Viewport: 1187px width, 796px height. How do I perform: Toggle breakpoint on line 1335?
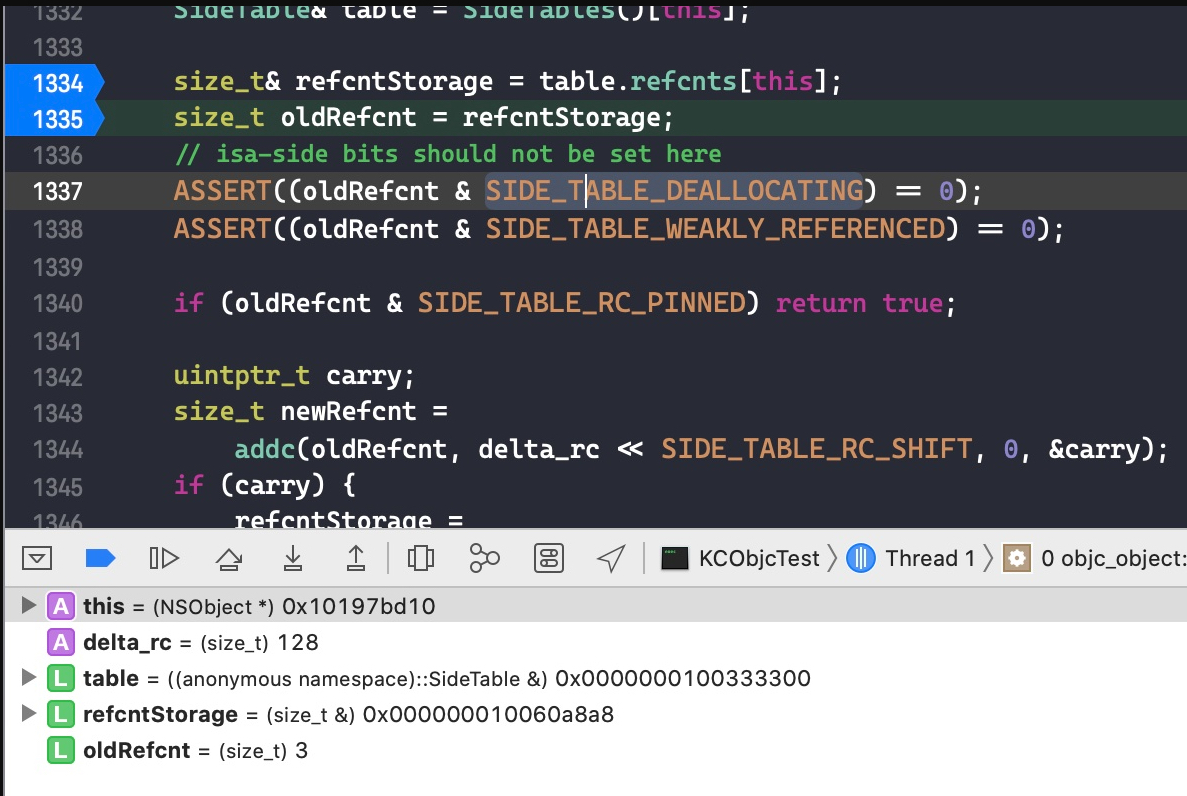[x=55, y=118]
